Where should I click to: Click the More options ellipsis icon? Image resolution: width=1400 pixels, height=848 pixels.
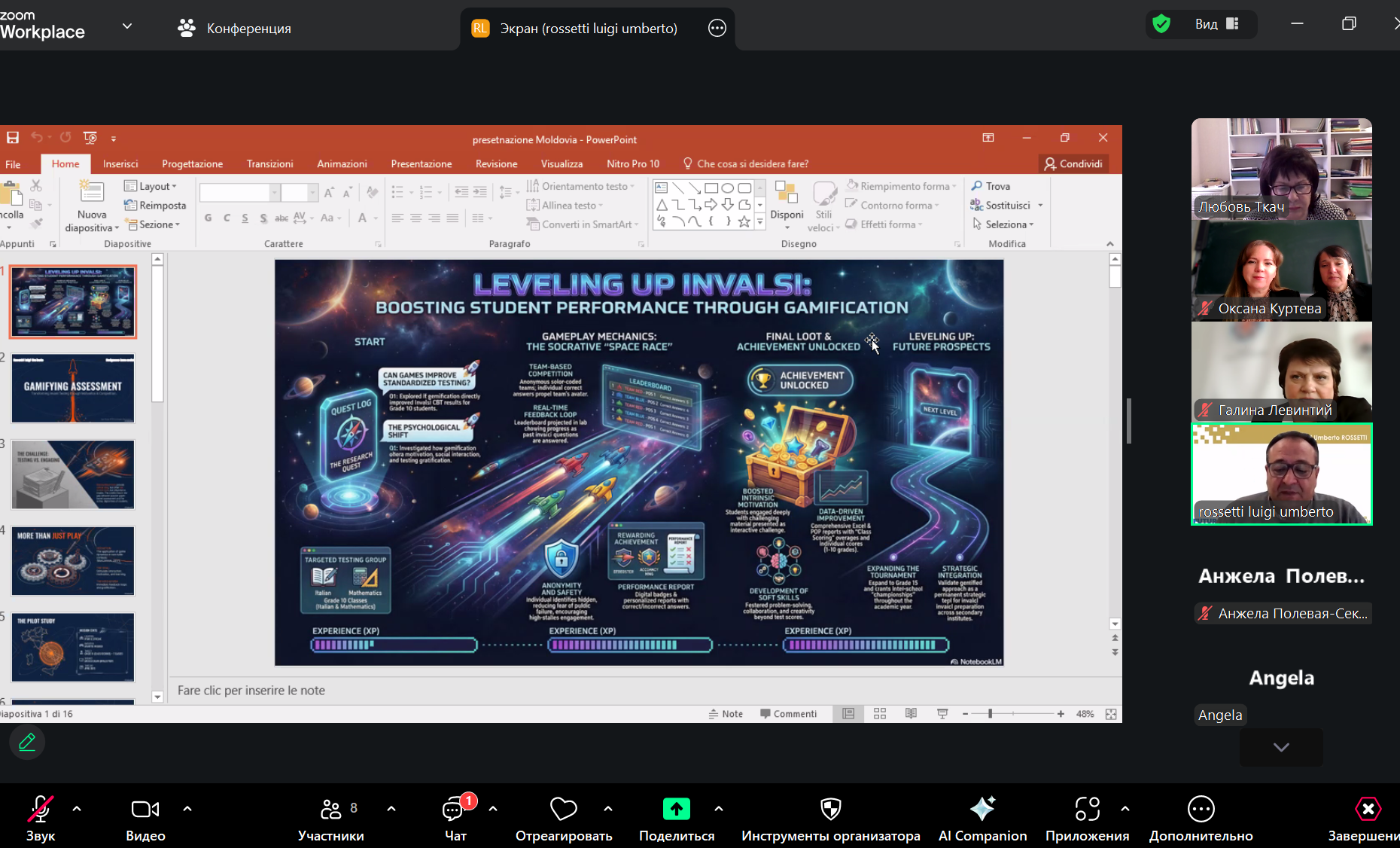tap(1201, 810)
